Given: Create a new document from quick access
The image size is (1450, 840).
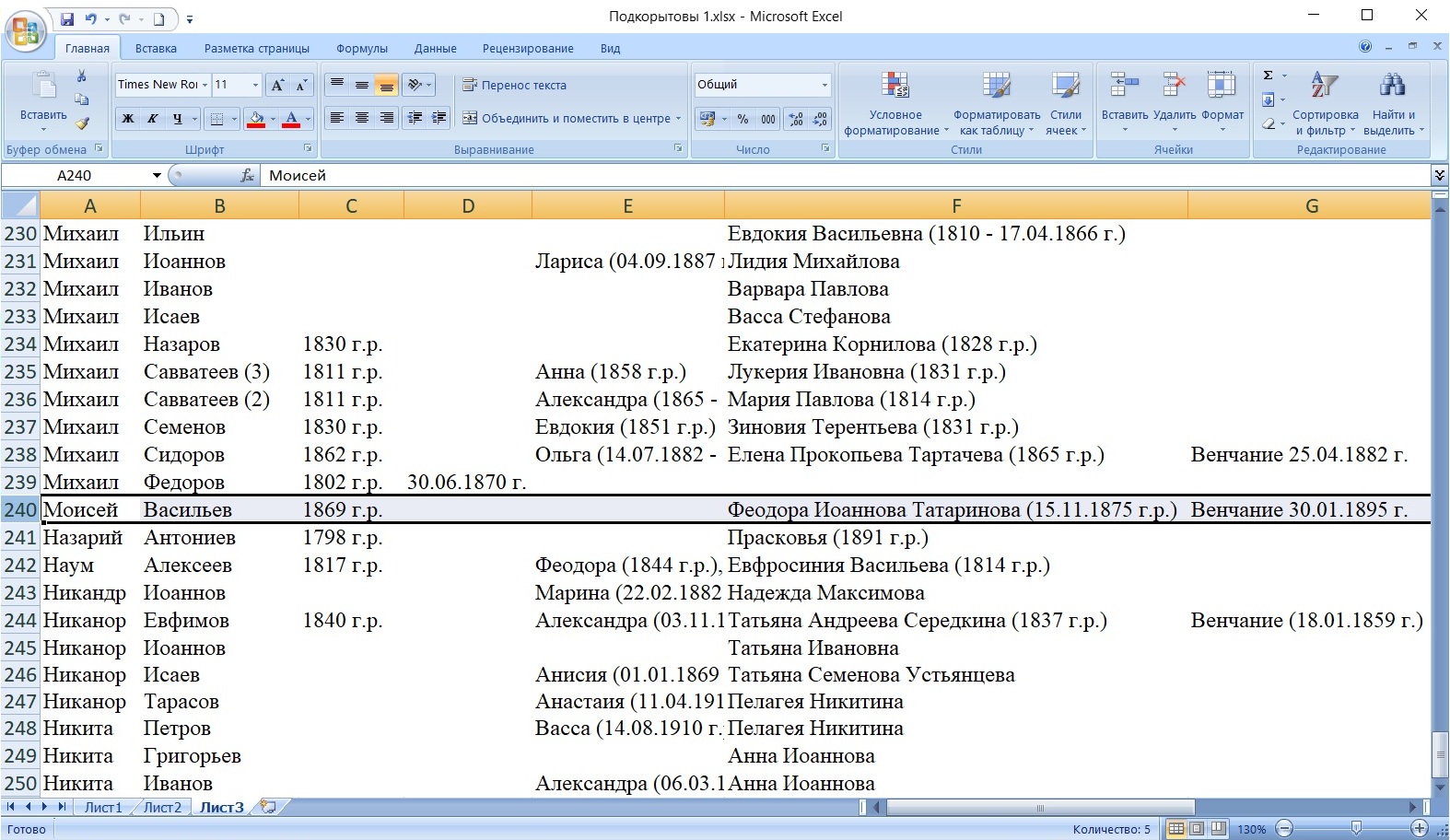Looking at the screenshot, I should point(158,18).
